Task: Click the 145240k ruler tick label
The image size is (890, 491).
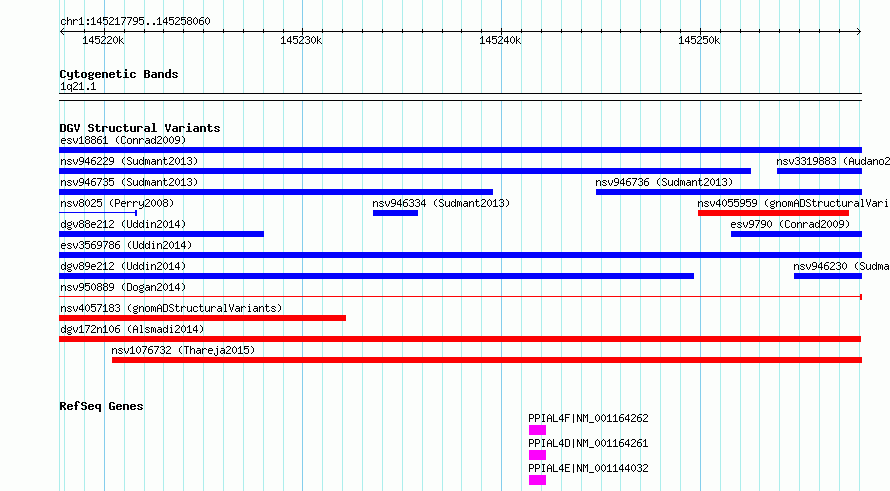Action: point(500,41)
